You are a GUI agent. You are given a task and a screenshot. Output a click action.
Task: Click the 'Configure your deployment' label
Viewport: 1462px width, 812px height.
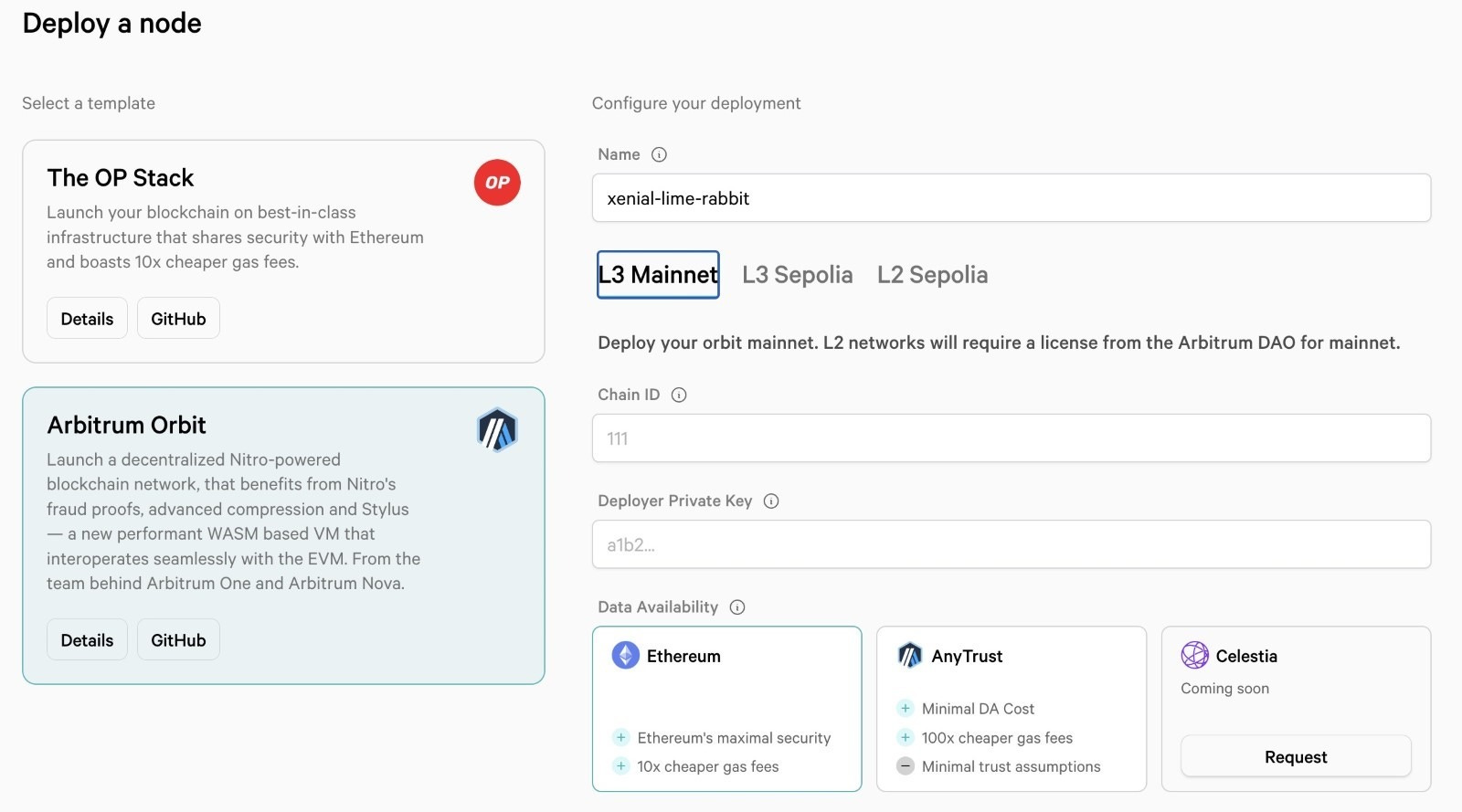[696, 103]
